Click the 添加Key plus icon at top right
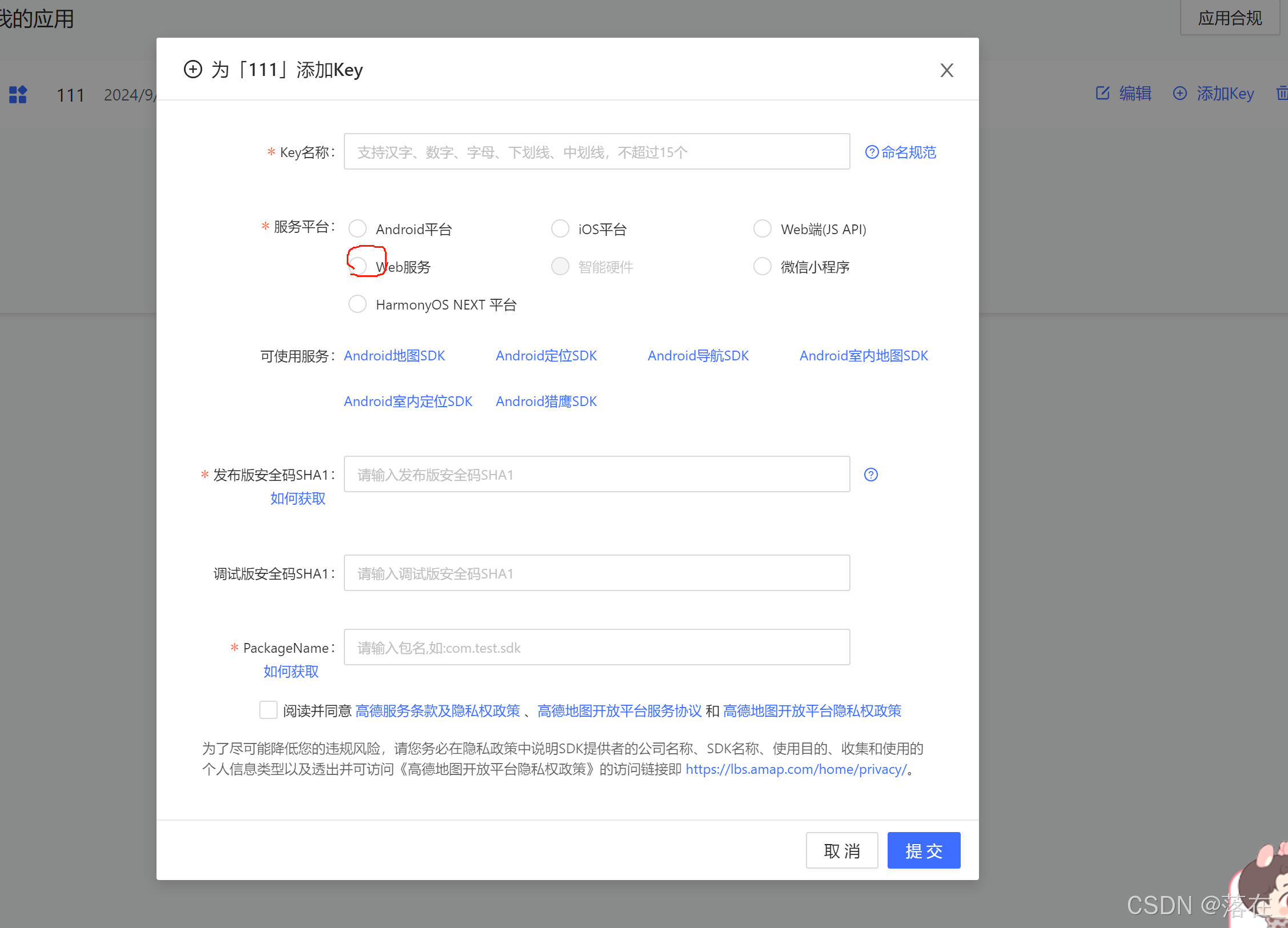 click(x=1179, y=93)
